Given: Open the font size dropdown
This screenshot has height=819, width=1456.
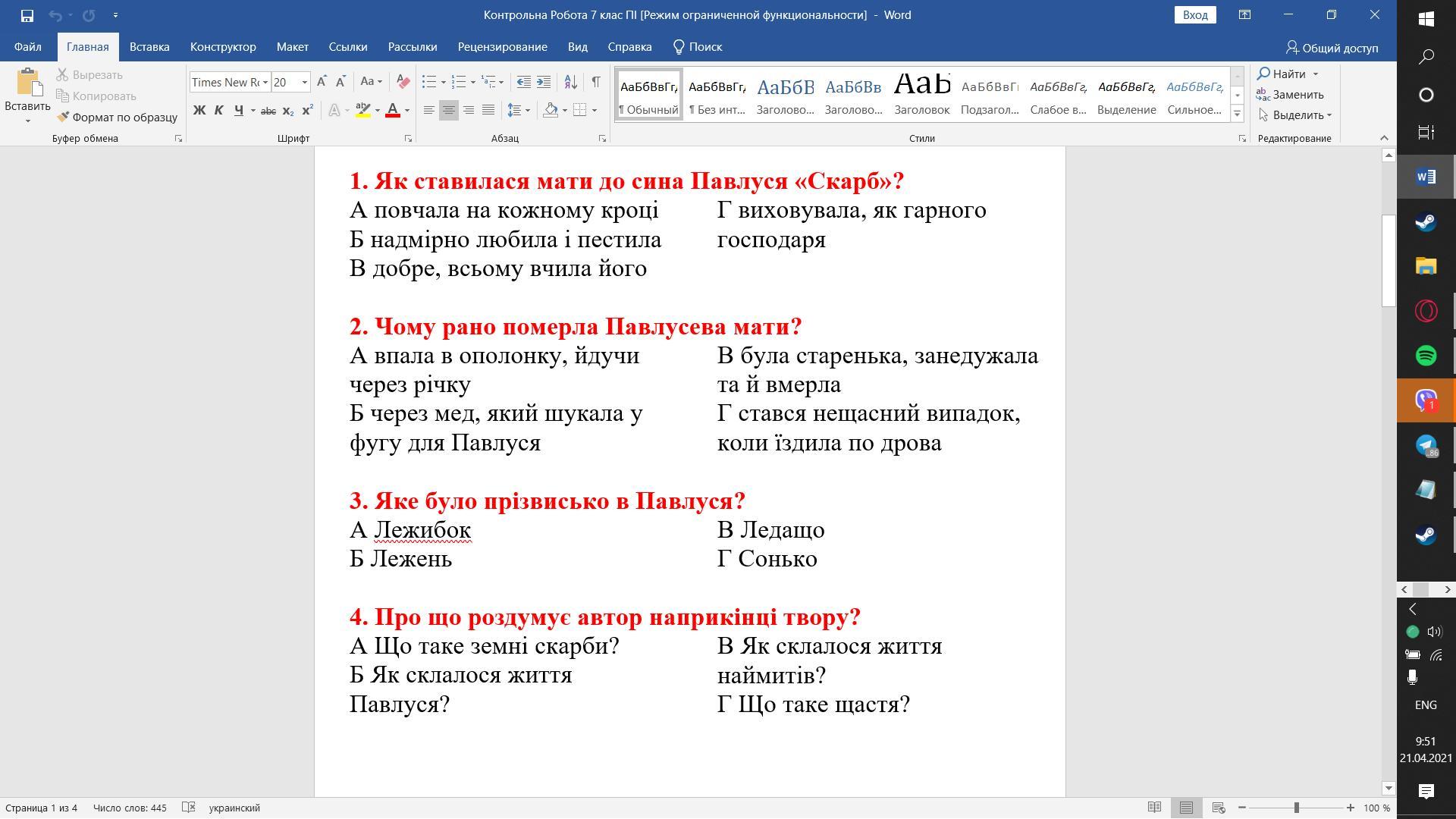Looking at the screenshot, I should (x=305, y=82).
